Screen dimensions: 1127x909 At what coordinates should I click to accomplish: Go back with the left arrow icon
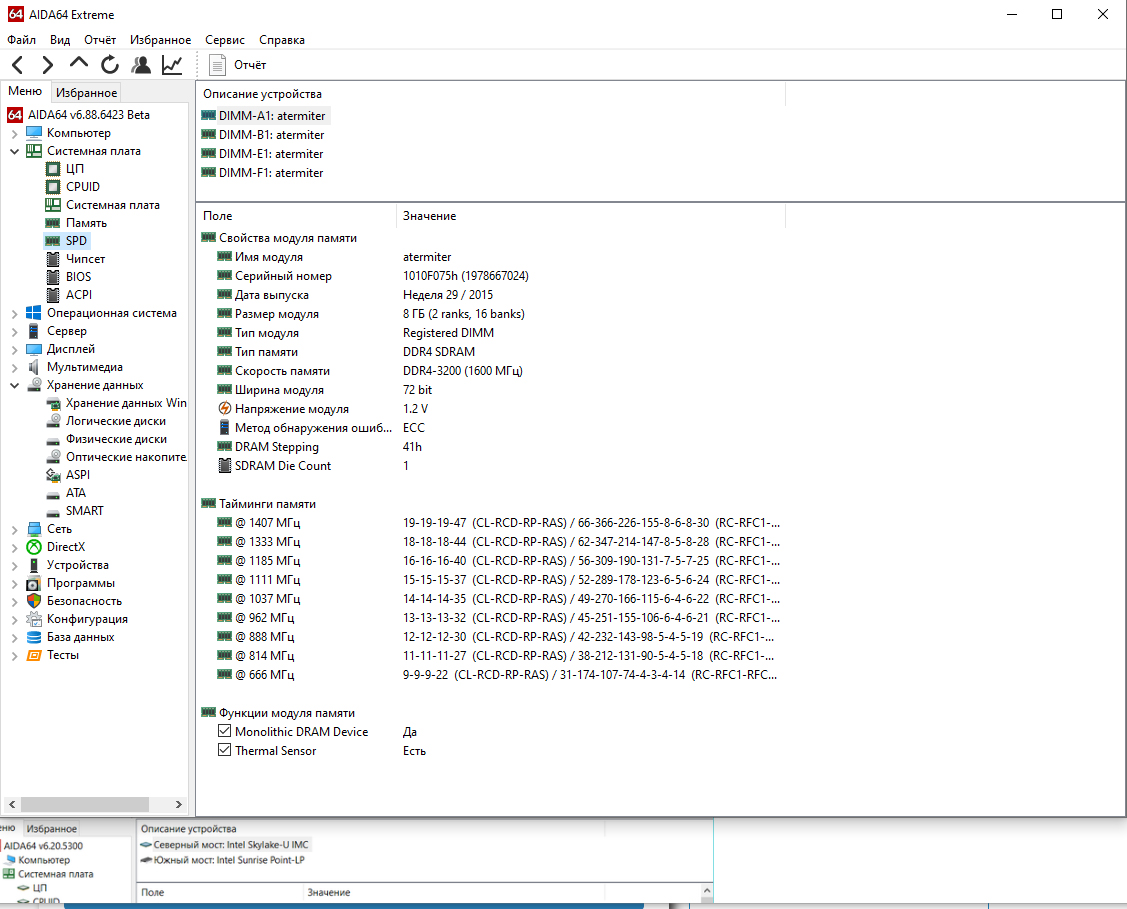tap(18, 65)
